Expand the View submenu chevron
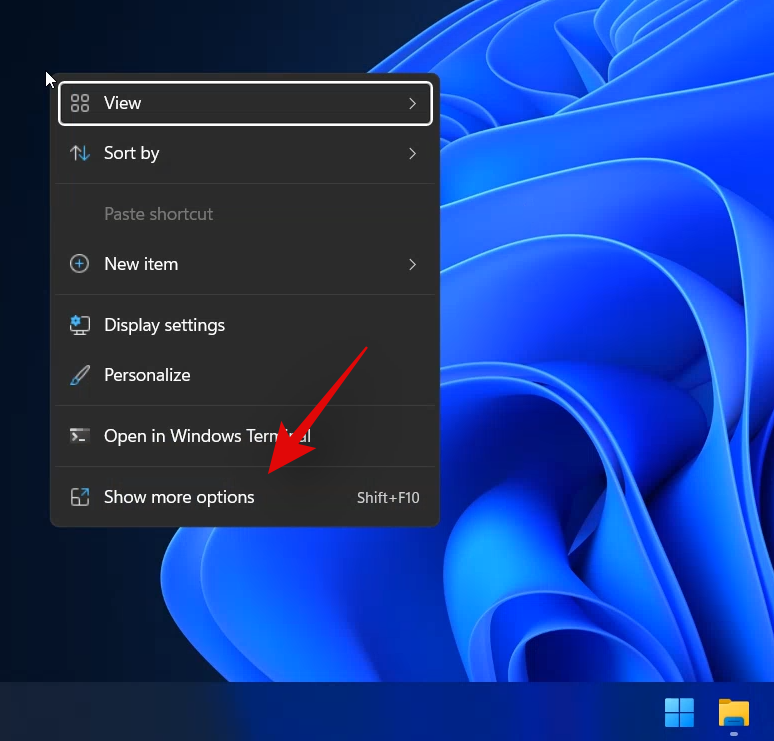Viewport: 774px width, 741px height. pyautogui.click(x=412, y=103)
